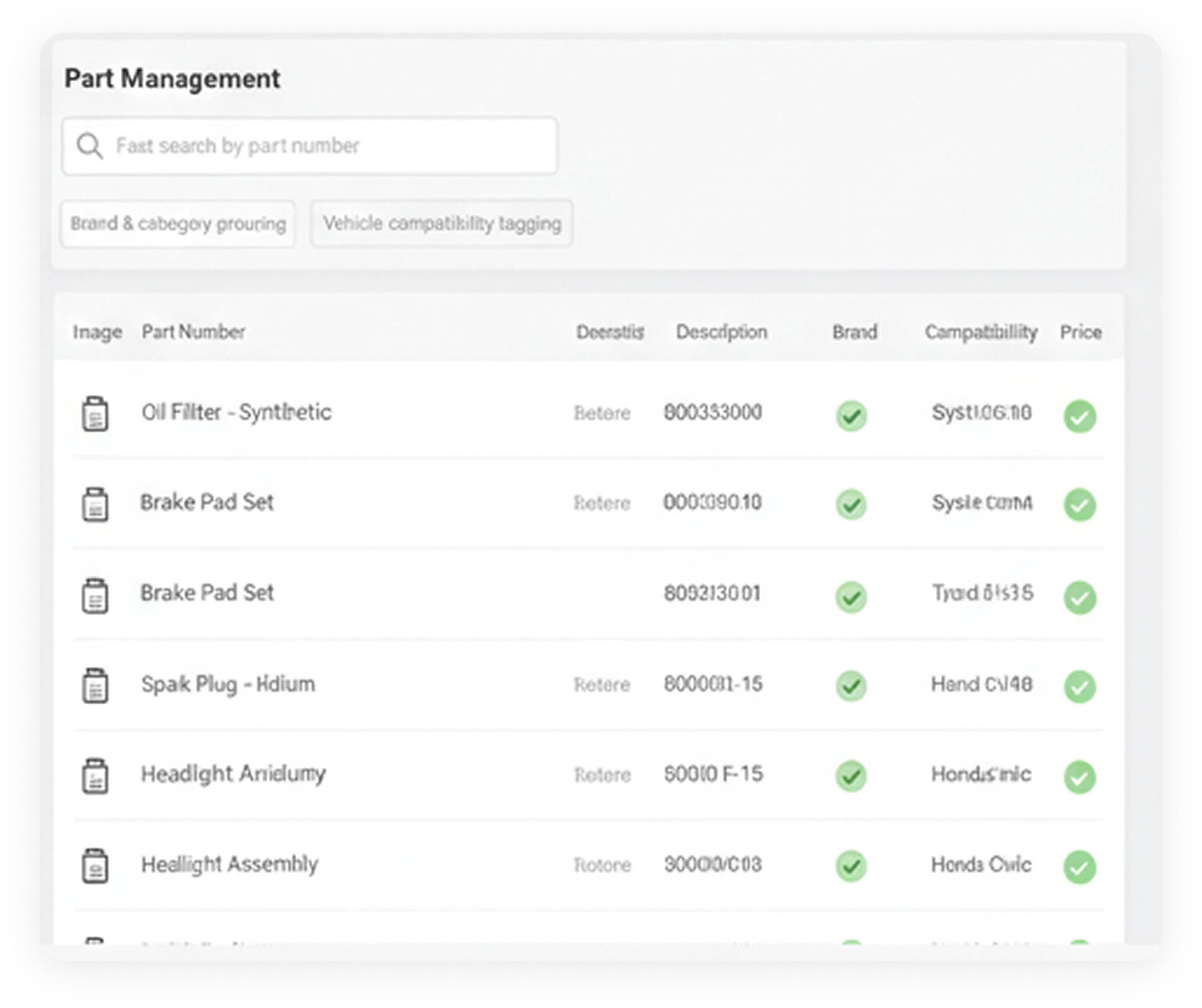Click the Oil Filter row brand checkmark

pyautogui.click(x=851, y=415)
